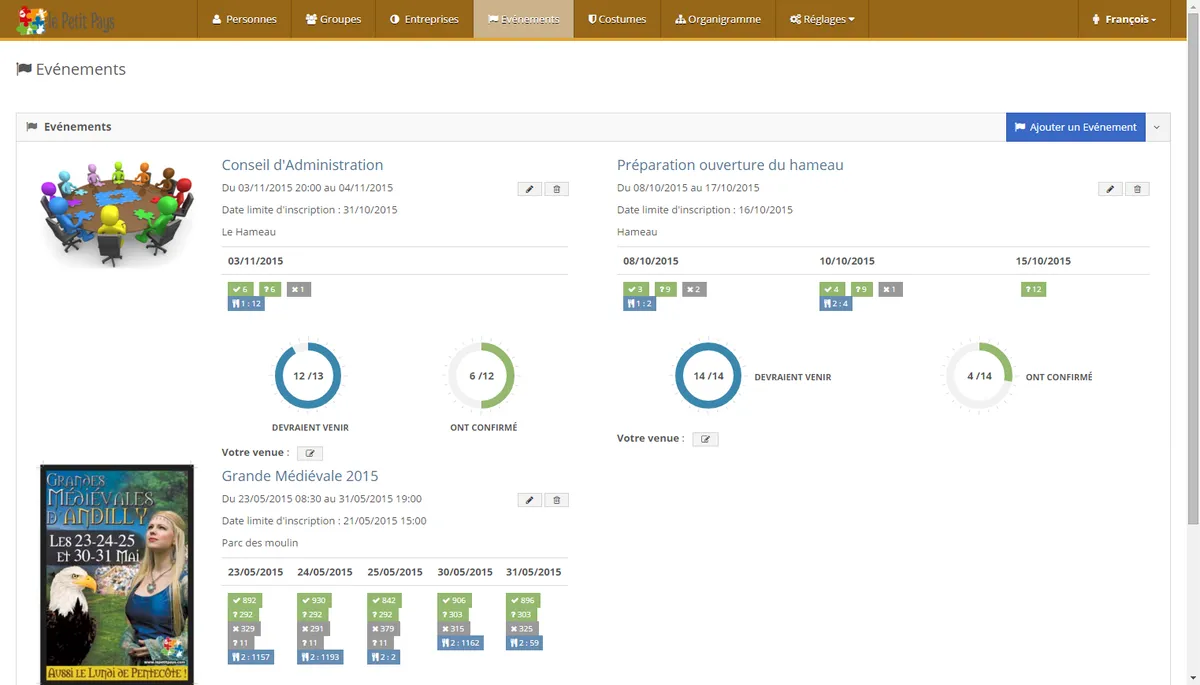The image size is (1200, 685).
Task: Open the Réglages dropdown menu
Action: pos(821,19)
